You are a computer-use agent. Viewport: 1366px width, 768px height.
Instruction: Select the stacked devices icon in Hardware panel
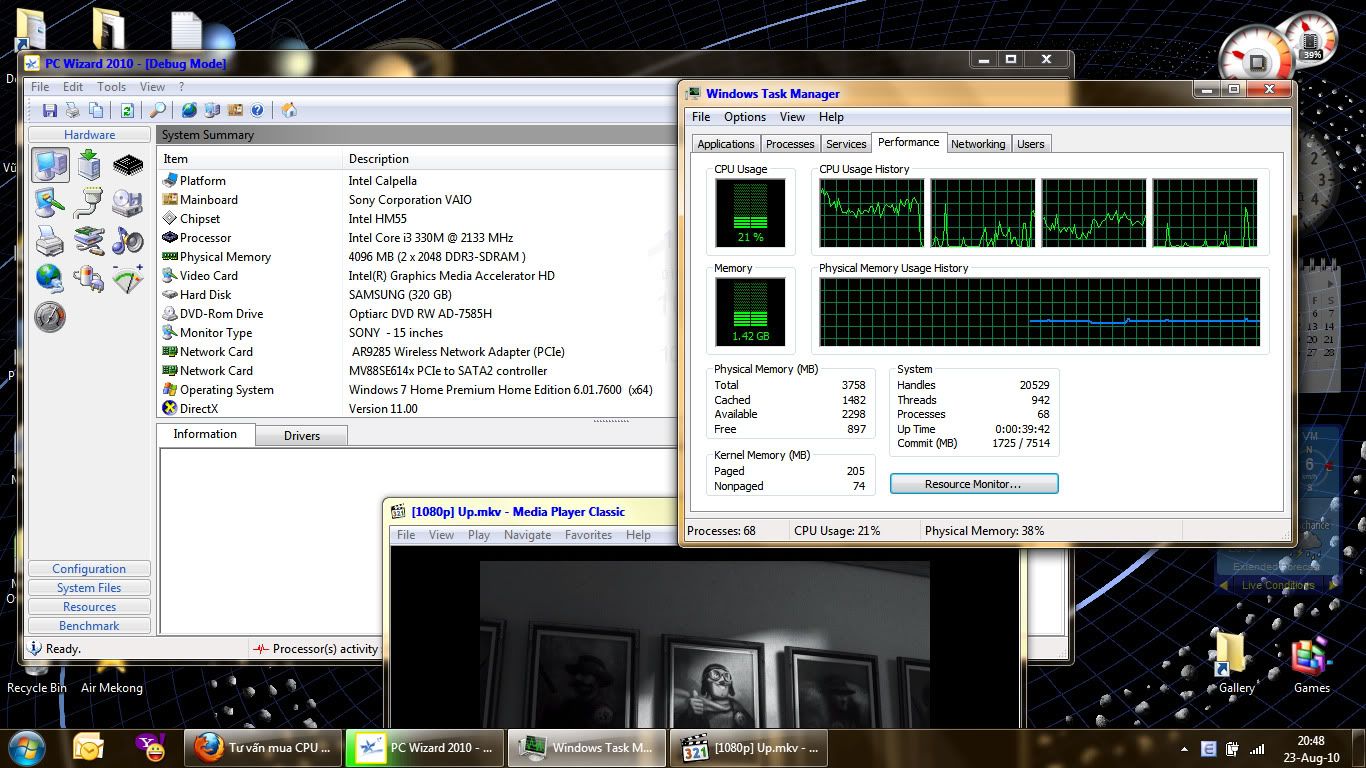pos(89,241)
